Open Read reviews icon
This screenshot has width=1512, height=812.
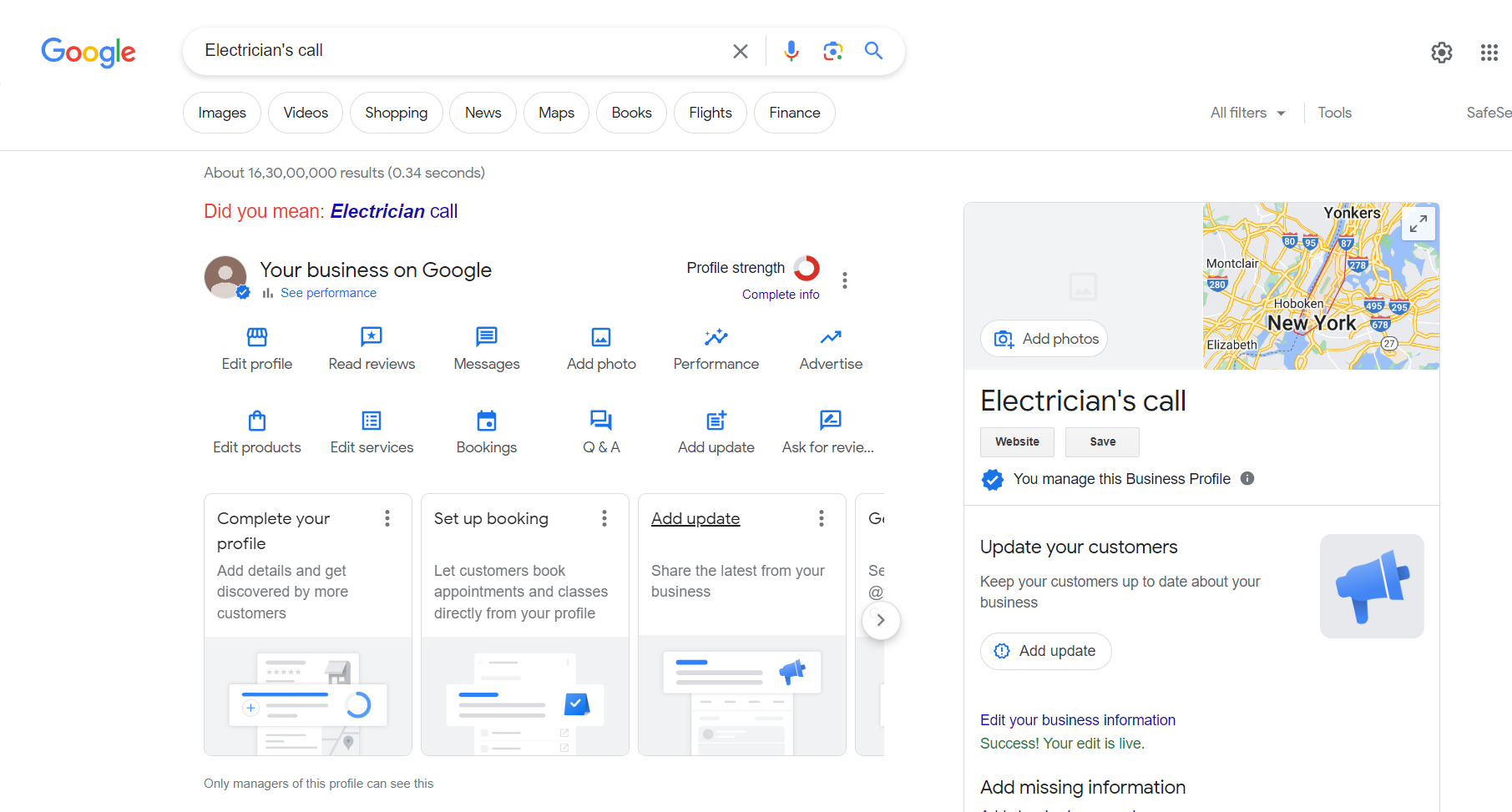pos(372,337)
